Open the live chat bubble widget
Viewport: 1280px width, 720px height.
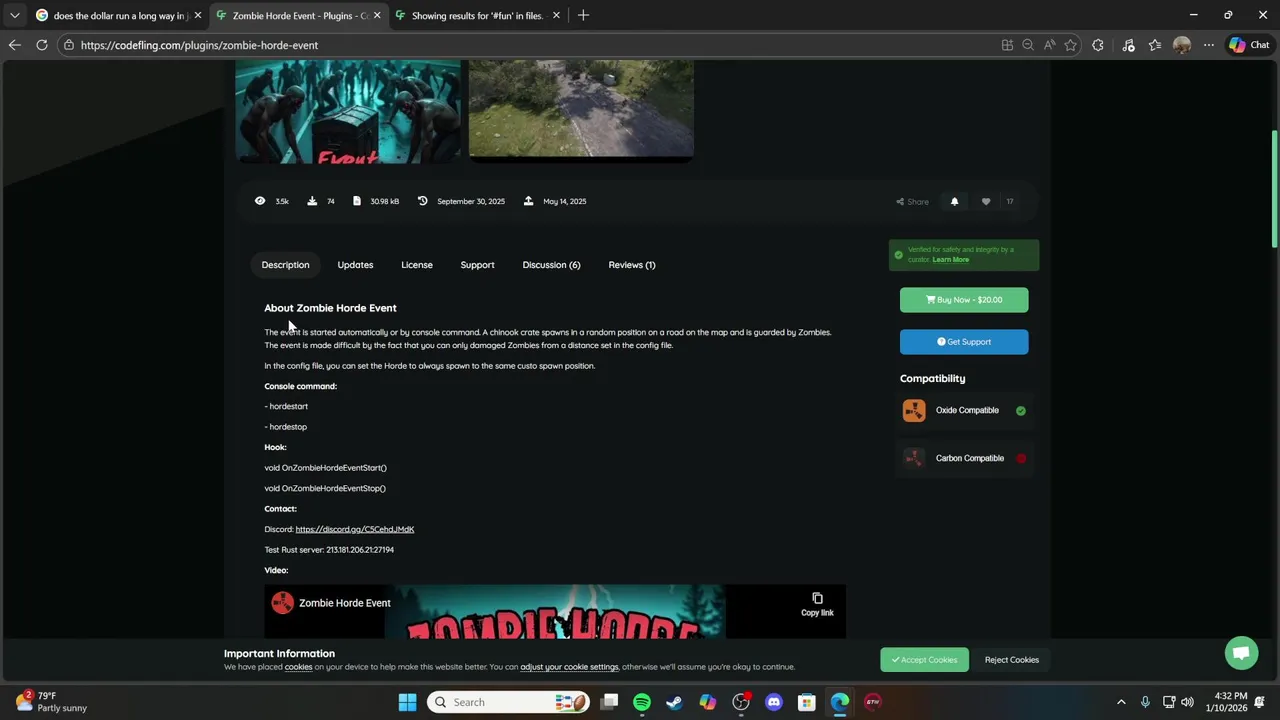pos(1241,653)
